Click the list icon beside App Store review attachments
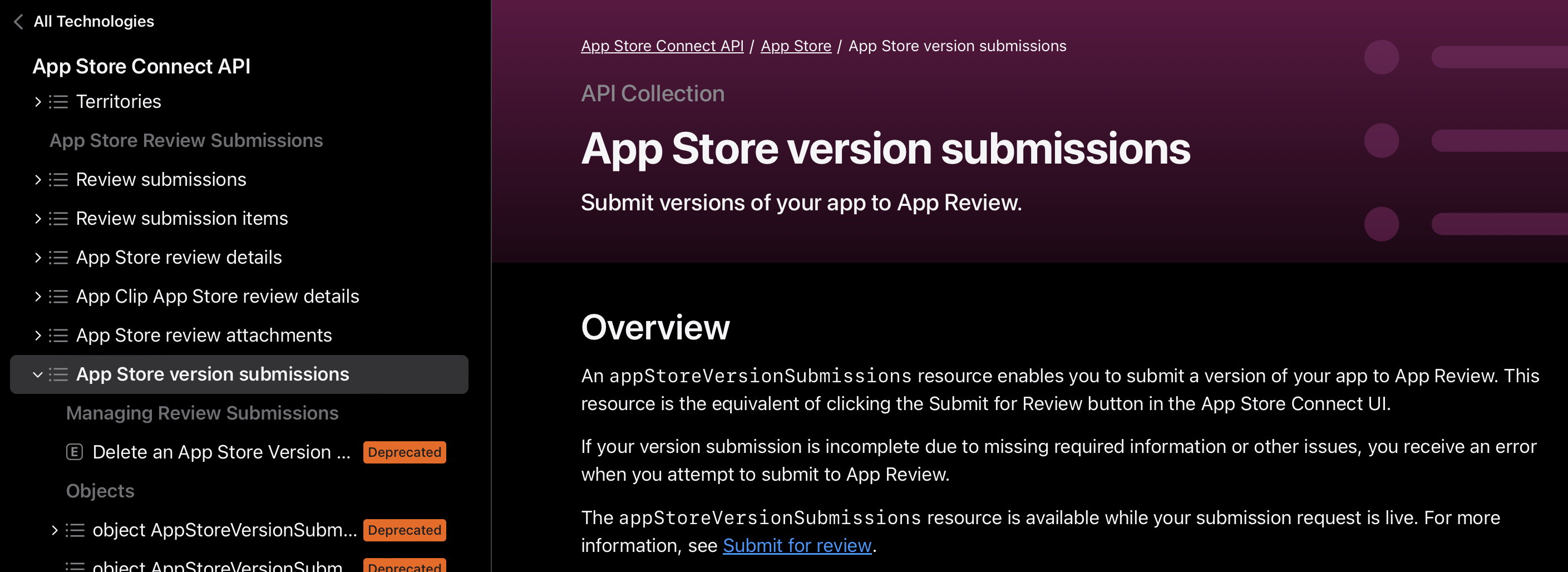 click(58, 336)
